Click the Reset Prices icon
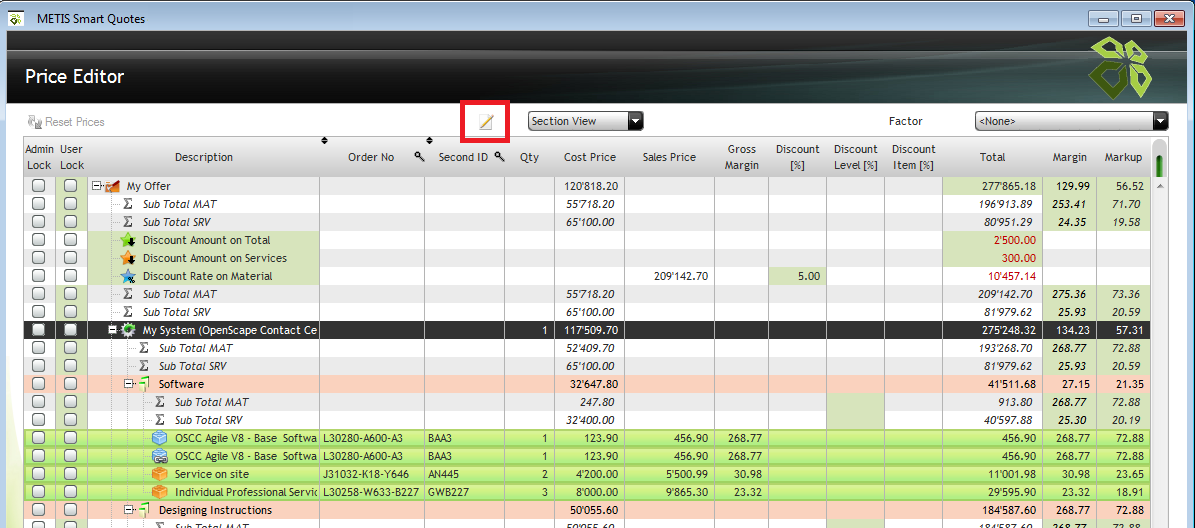The image size is (1195, 528). pos(35,121)
